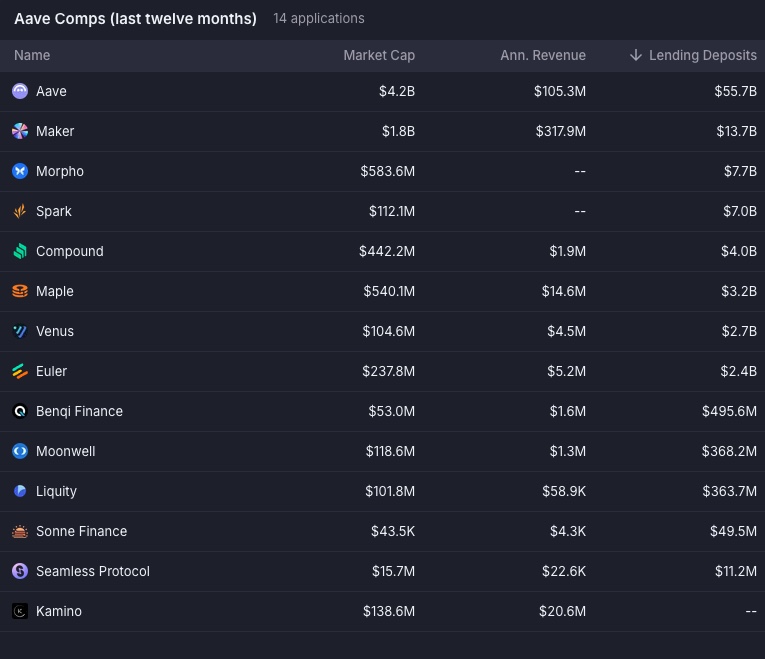
Task: Open the Morpho application name
Action: (x=60, y=171)
